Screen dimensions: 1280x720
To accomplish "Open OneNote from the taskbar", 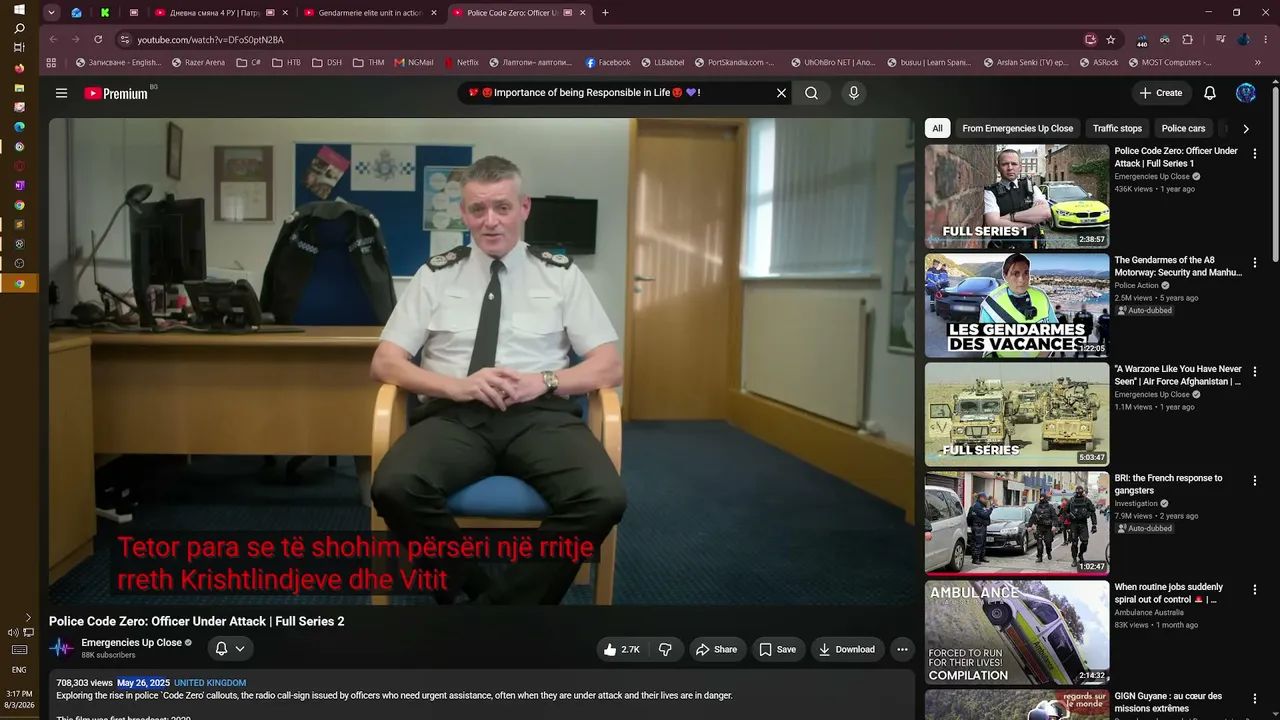I will click(19, 185).
